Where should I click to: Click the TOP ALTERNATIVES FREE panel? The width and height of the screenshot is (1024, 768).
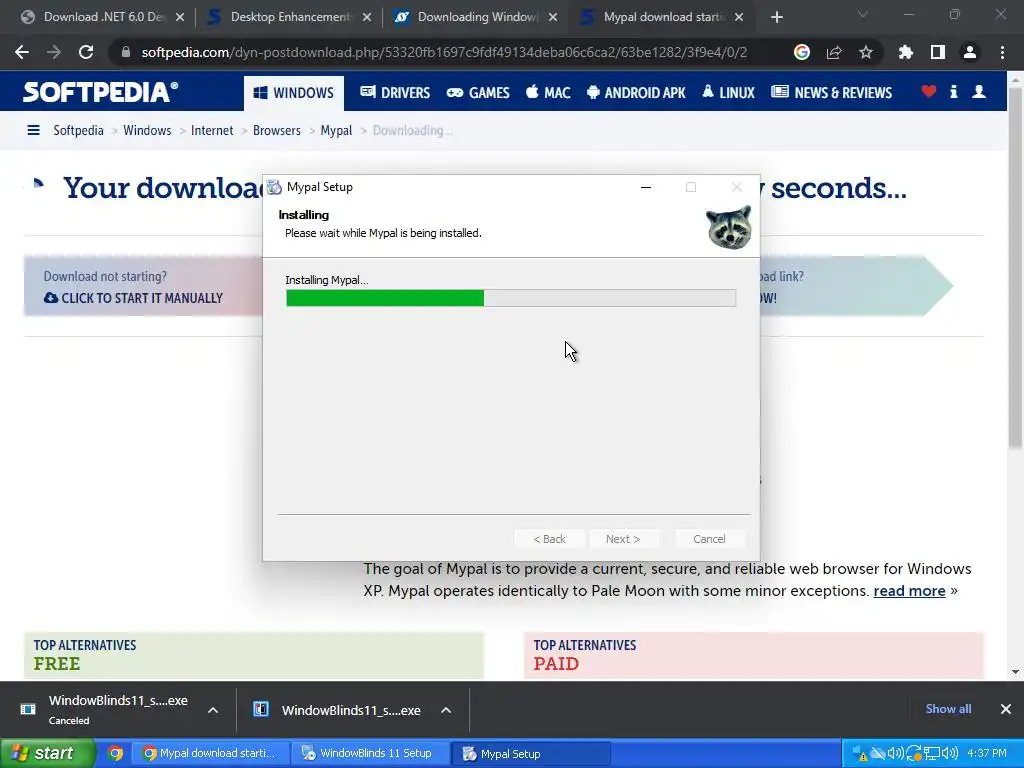tap(254, 656)
